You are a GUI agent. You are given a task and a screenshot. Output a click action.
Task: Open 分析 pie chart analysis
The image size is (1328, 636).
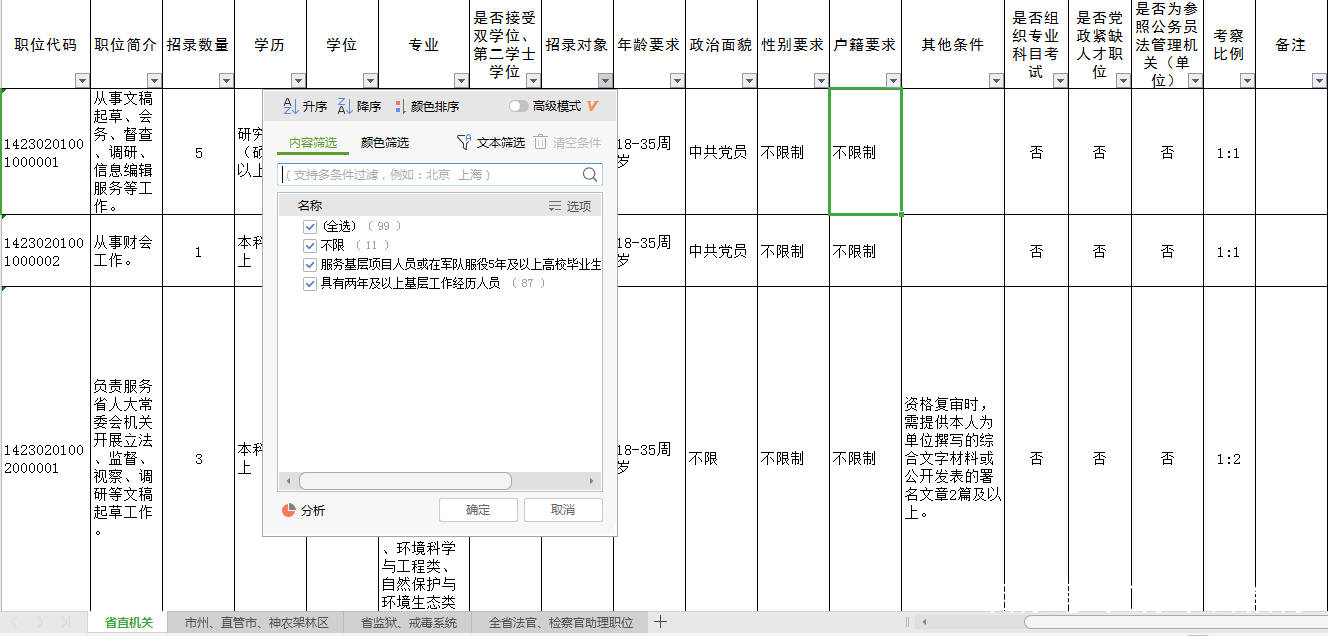[x=303, y=510]
